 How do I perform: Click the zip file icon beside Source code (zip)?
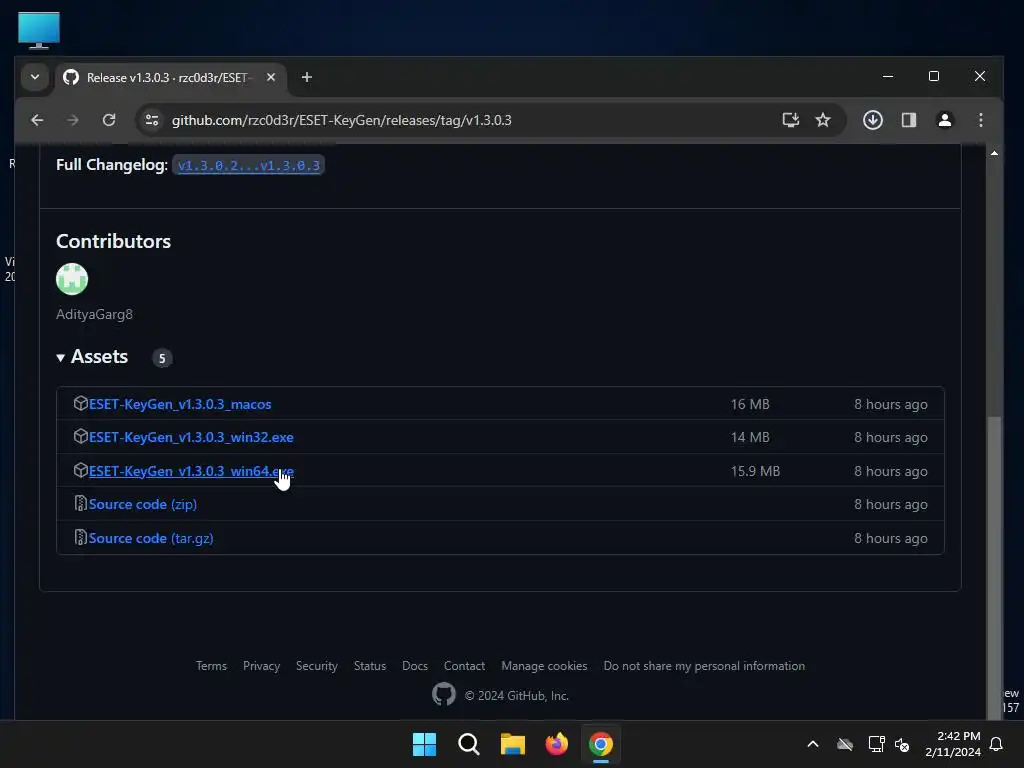[x=80, y=504]
